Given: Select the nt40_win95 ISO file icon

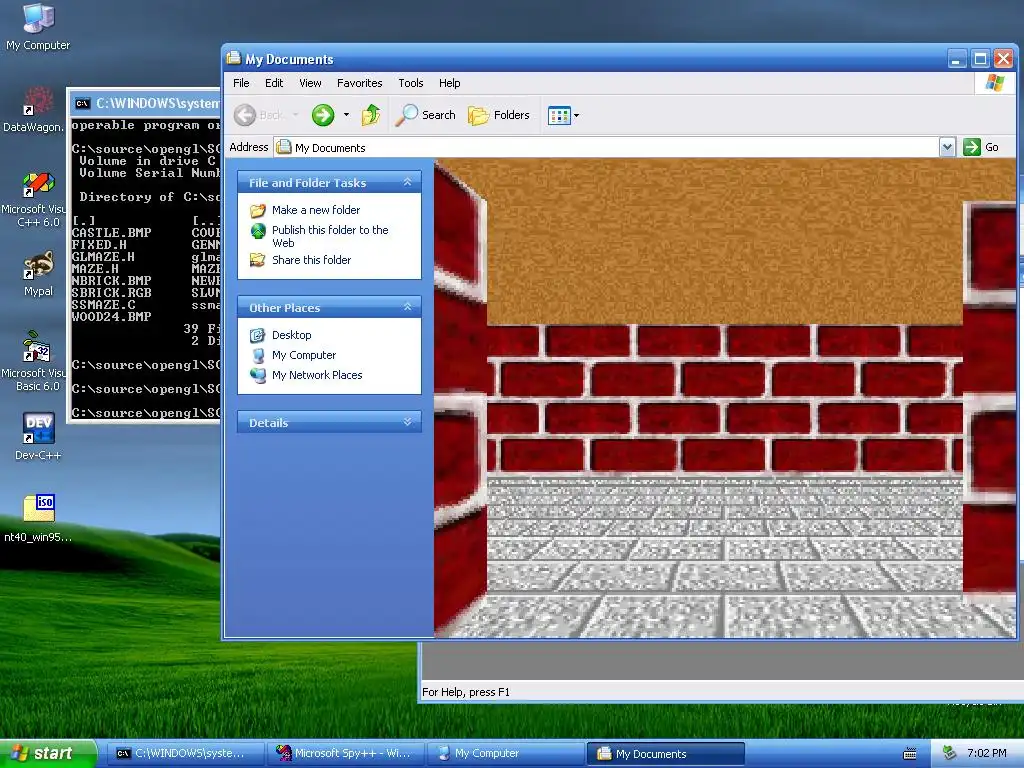Looking at the screenshot, I should click(38, 519).
